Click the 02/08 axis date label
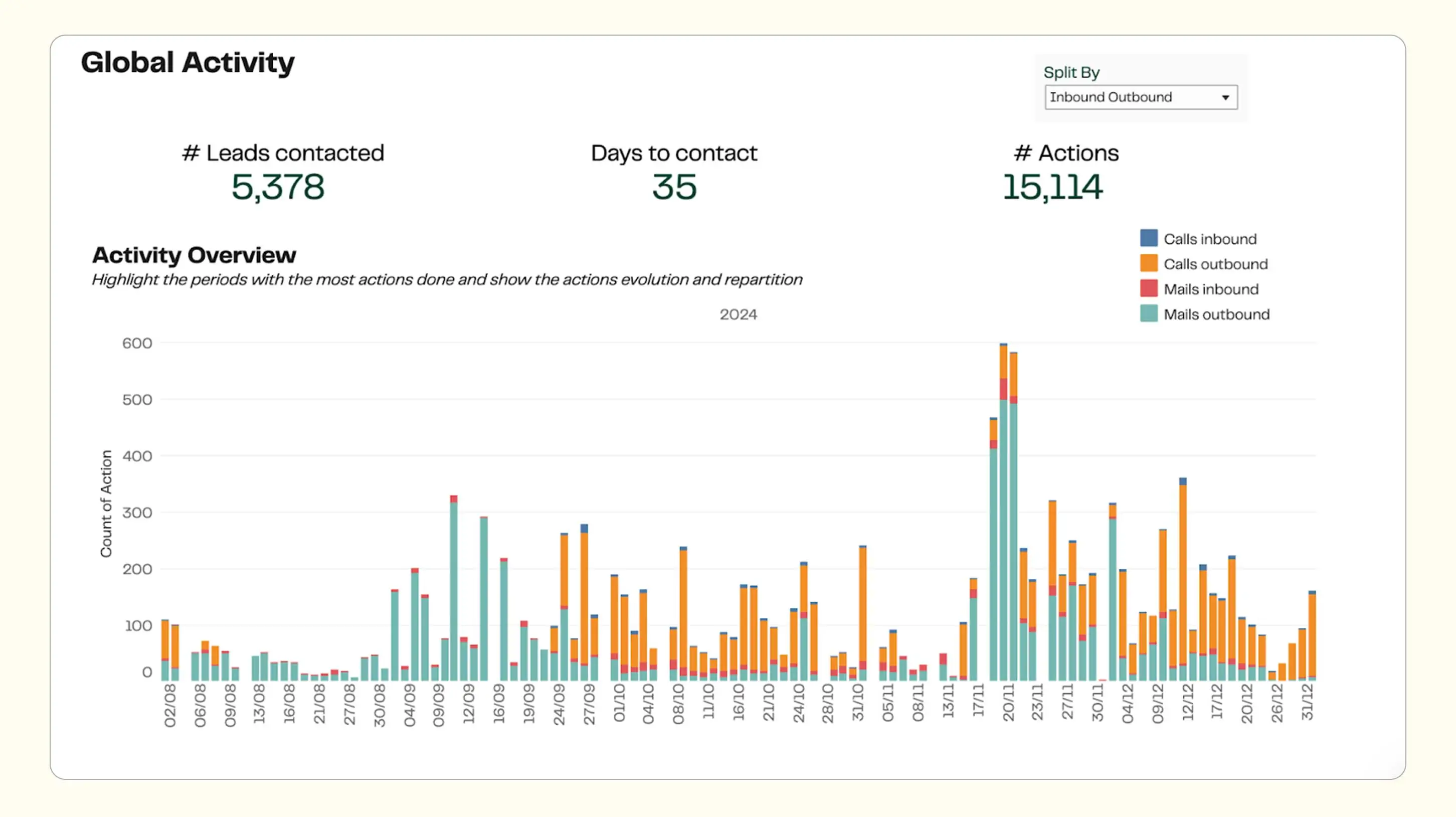The width and height of the screenshot is (1456, 817). 169,705
